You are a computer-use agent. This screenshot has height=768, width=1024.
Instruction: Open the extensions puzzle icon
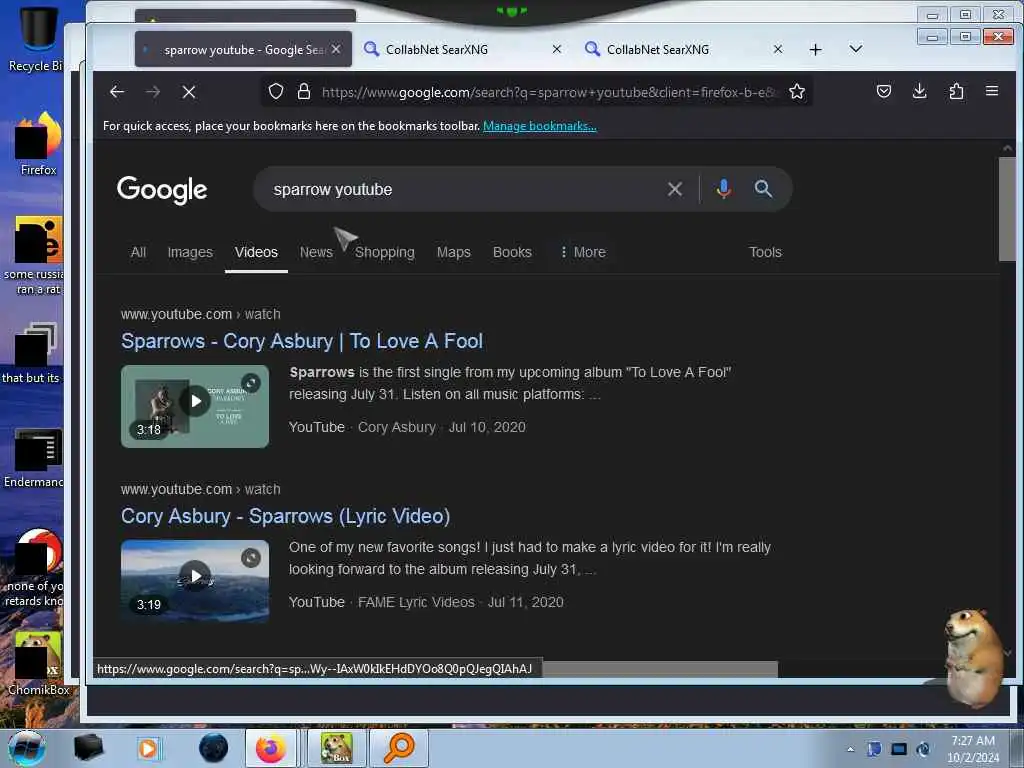pos(956,91)
